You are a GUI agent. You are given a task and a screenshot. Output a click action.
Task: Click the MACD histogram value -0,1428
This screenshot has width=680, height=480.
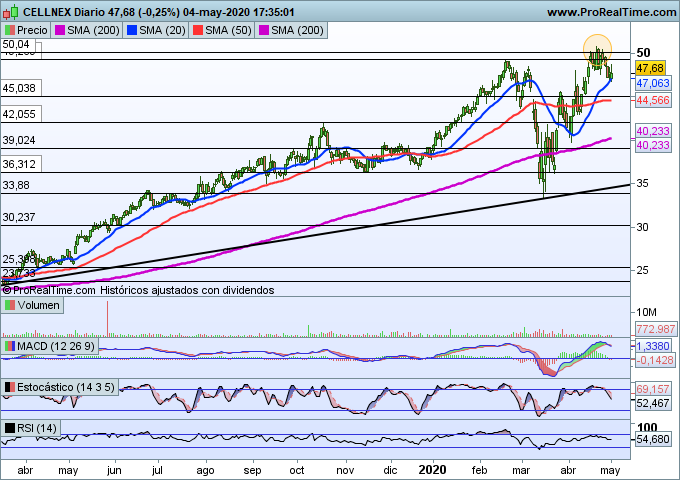(655, 360)
